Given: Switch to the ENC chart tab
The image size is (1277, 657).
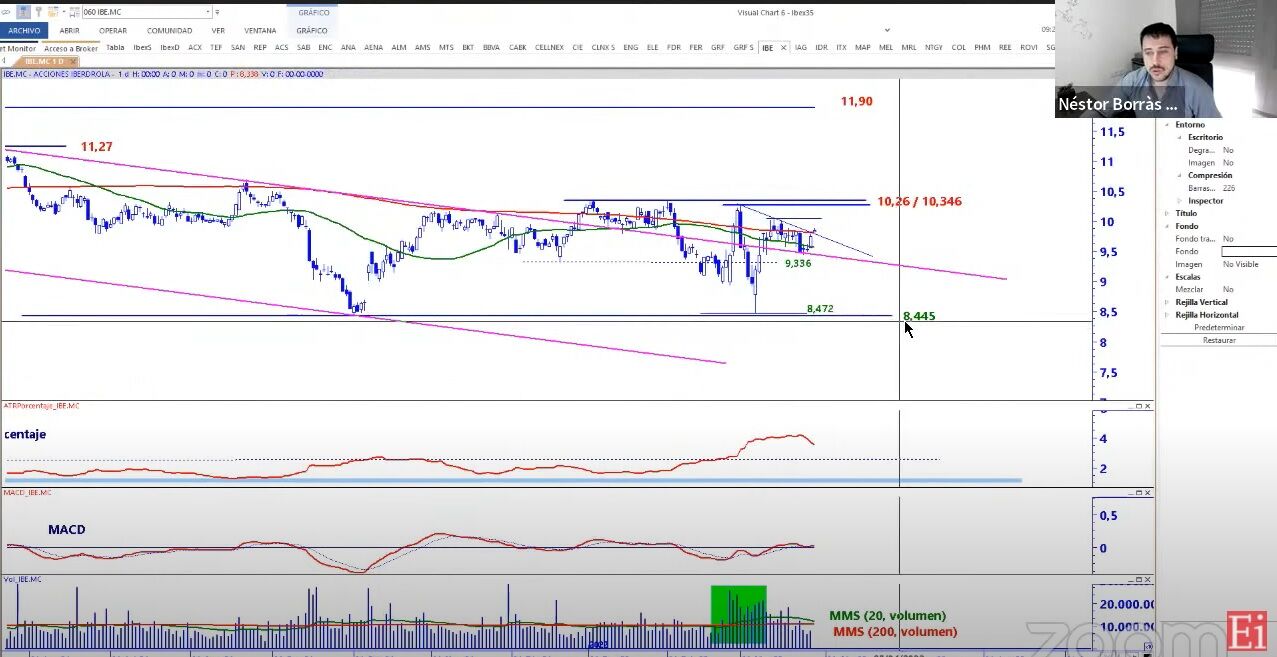Looking at the screenshot, I should [325, 47].
